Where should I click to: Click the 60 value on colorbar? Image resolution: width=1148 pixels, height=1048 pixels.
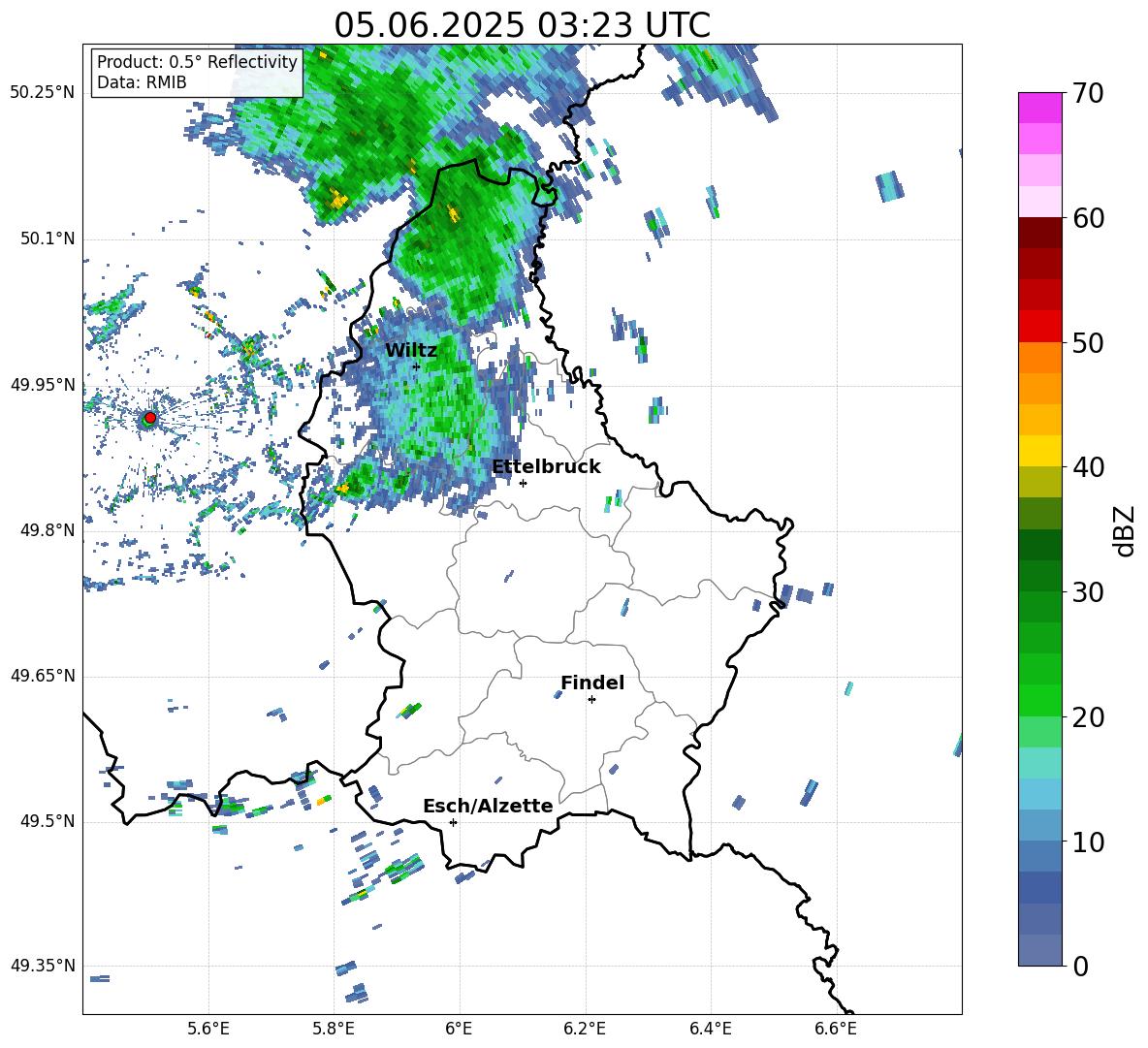coord(1088,218)
